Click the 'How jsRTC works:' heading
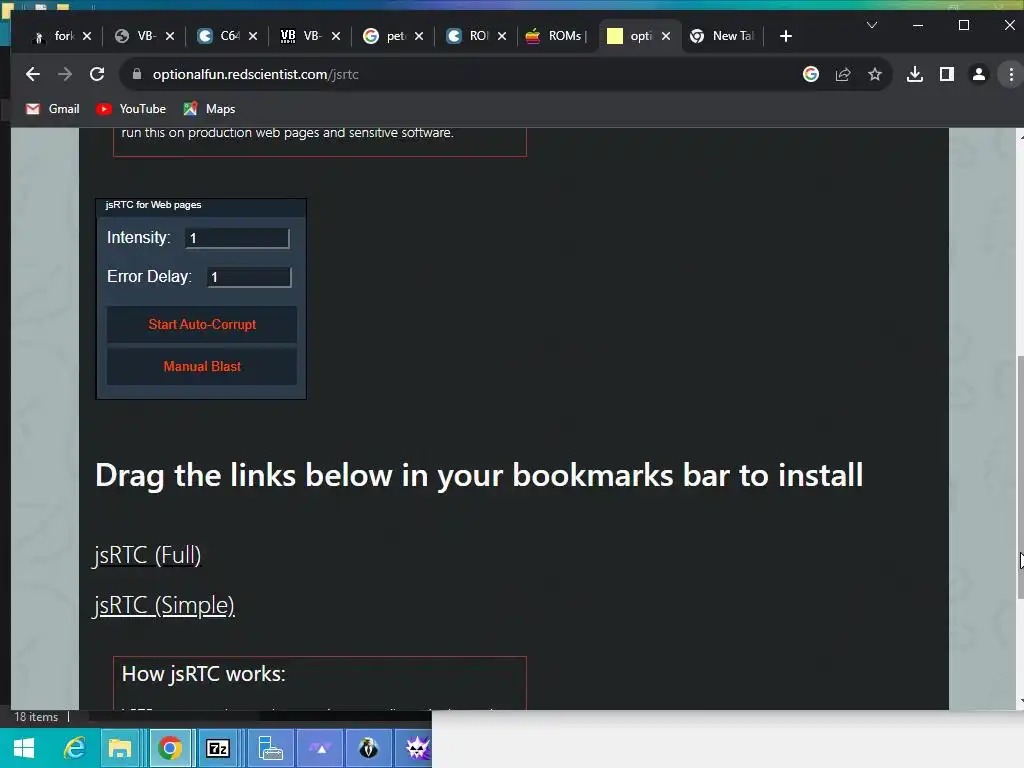This screenshot has height=768, width=1024. [203, 674]
